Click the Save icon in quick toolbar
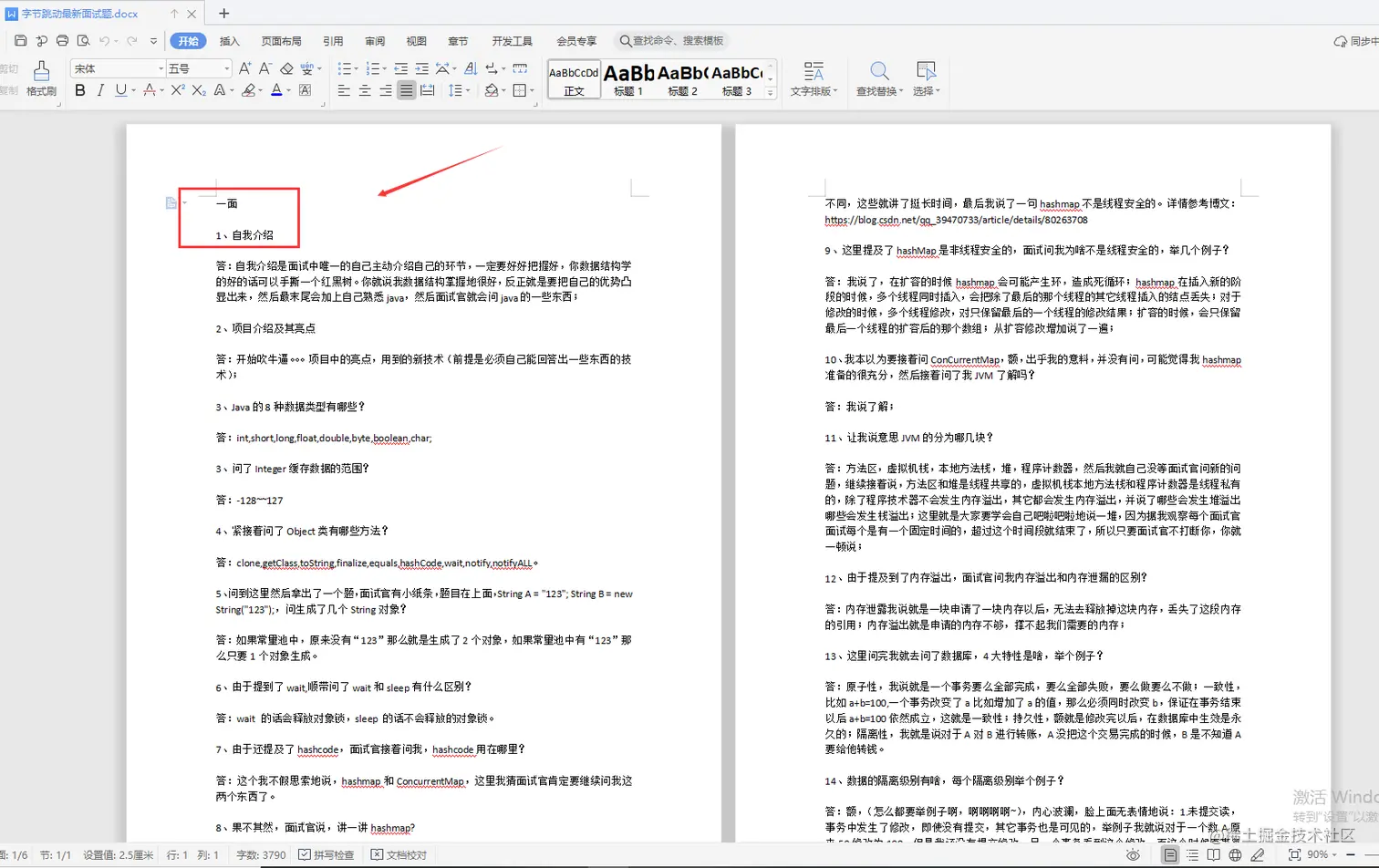Image resolution: width=1379 pixels, height=868 pixels. 20,41
